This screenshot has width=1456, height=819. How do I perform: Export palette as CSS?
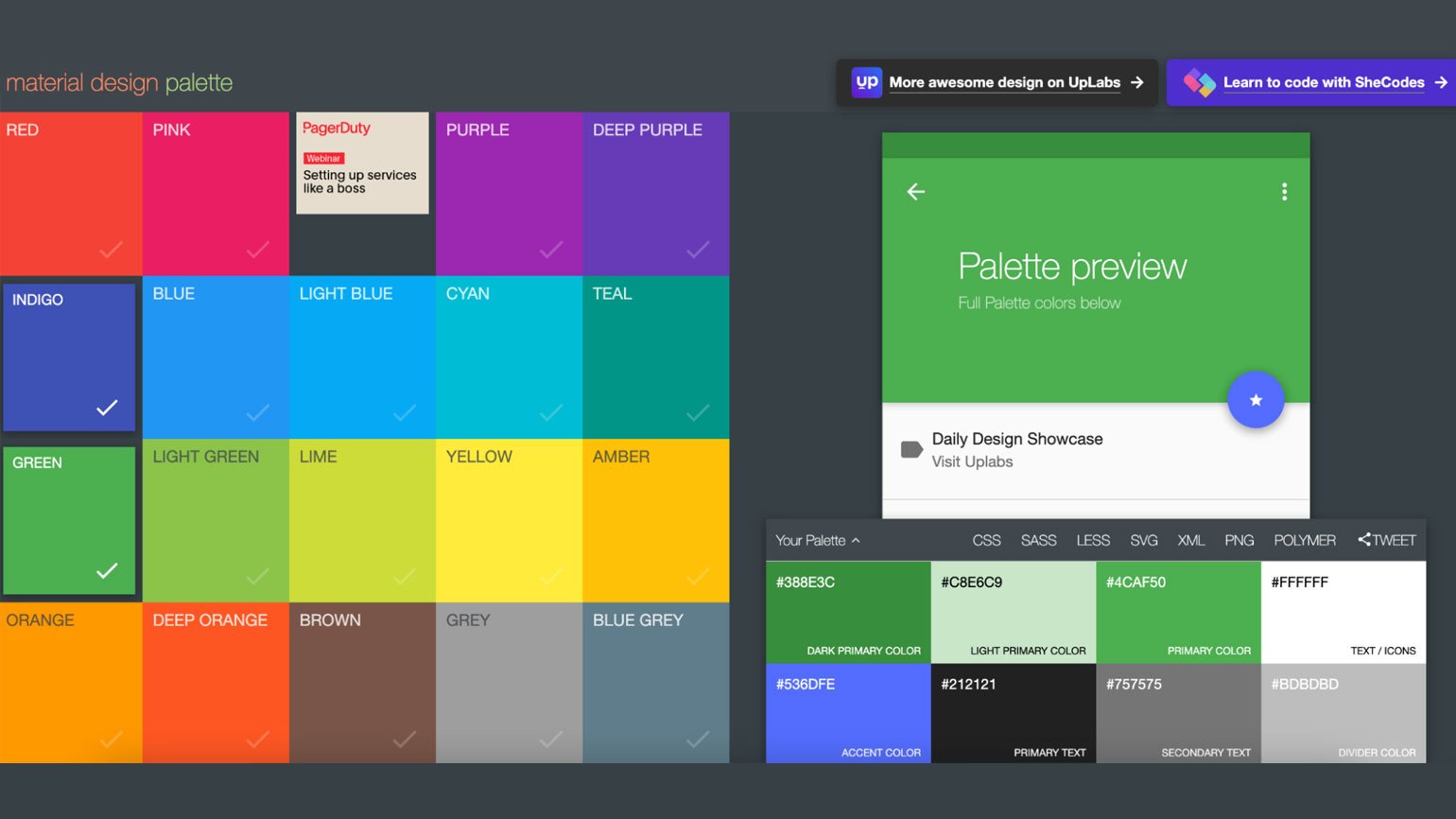pos(986,540)
